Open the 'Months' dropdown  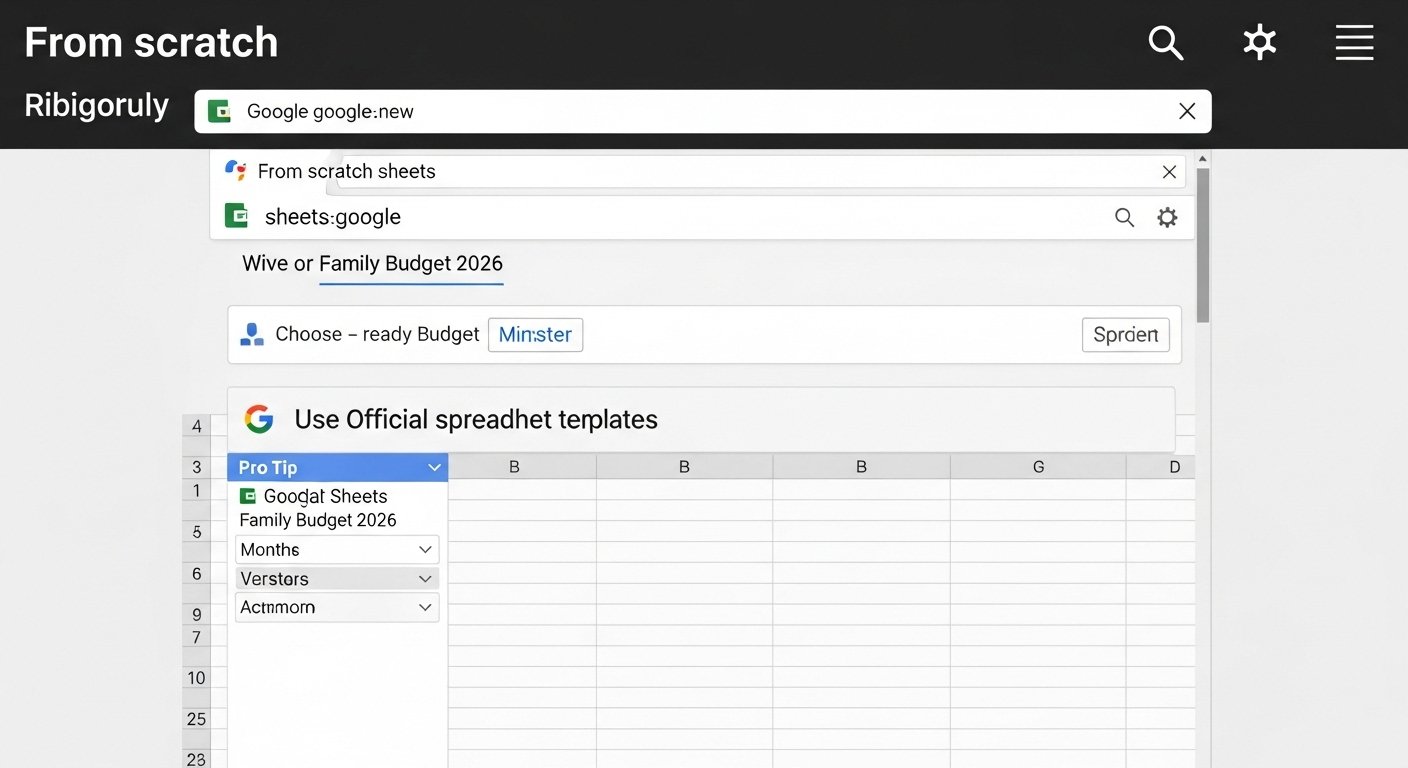(337, 550)
